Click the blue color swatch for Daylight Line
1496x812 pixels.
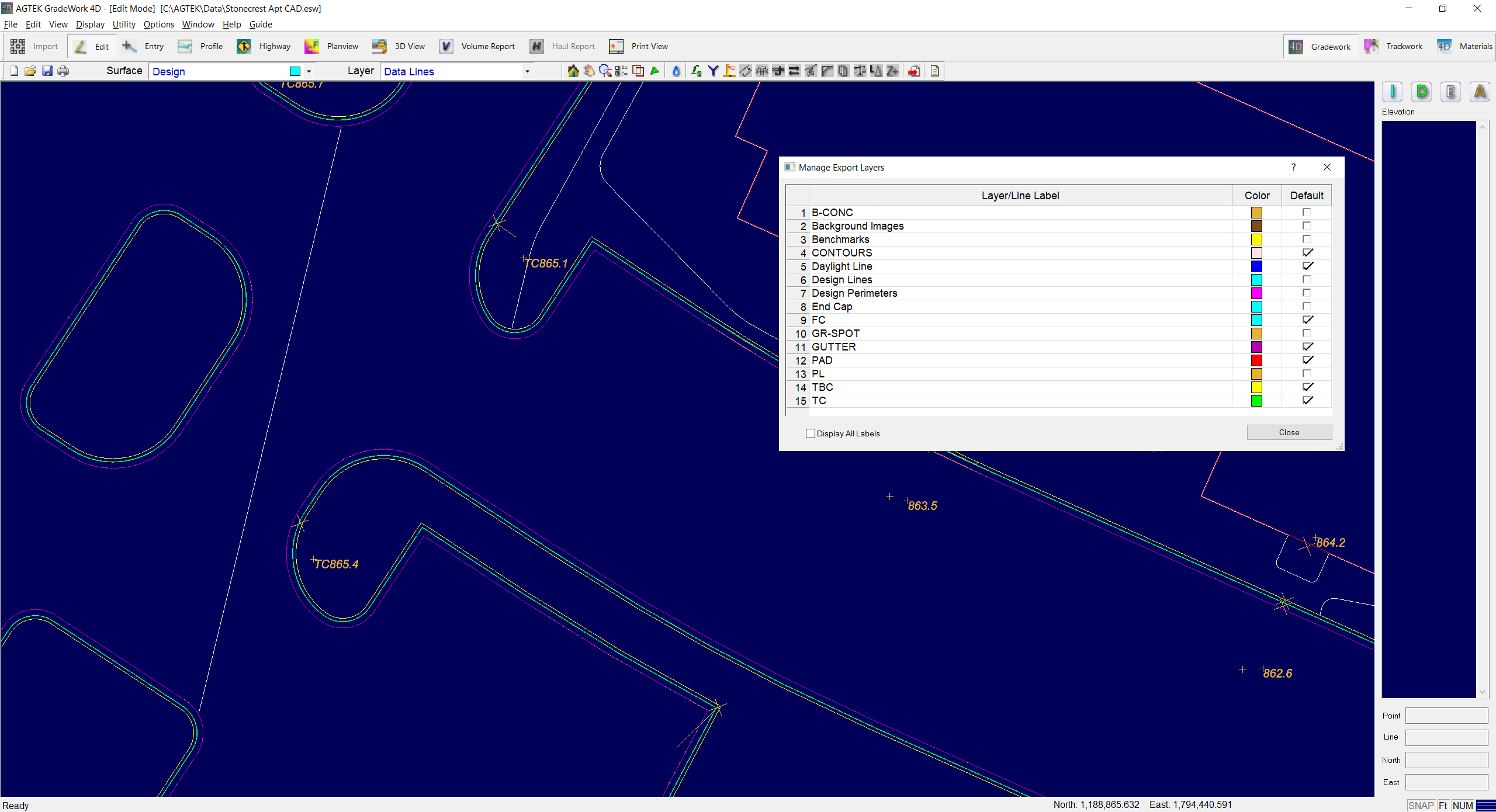pos(1256,266)
